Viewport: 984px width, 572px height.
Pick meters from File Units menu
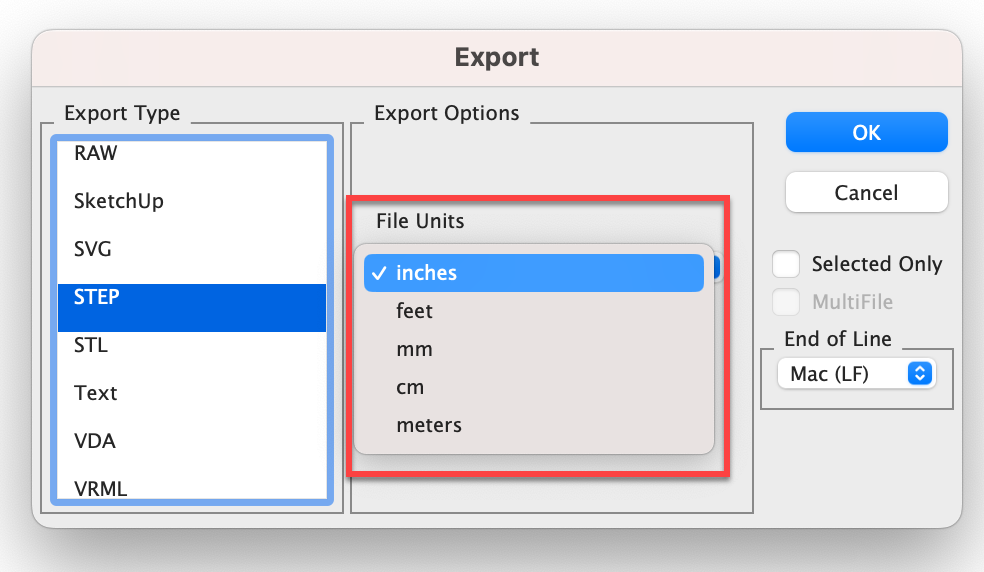point(533,425)
